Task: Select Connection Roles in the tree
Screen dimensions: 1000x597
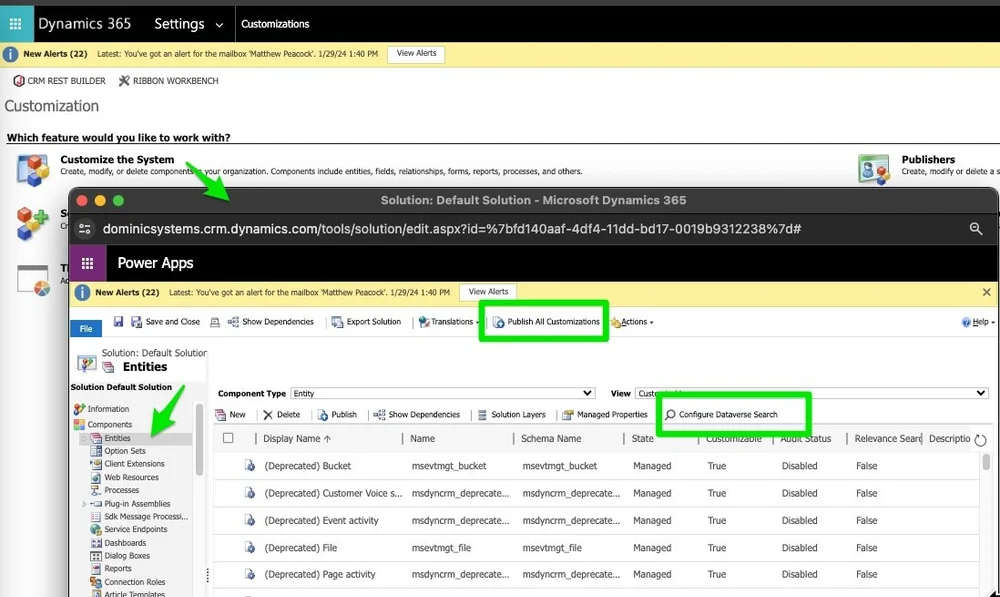Action: (x=128, y=582)
